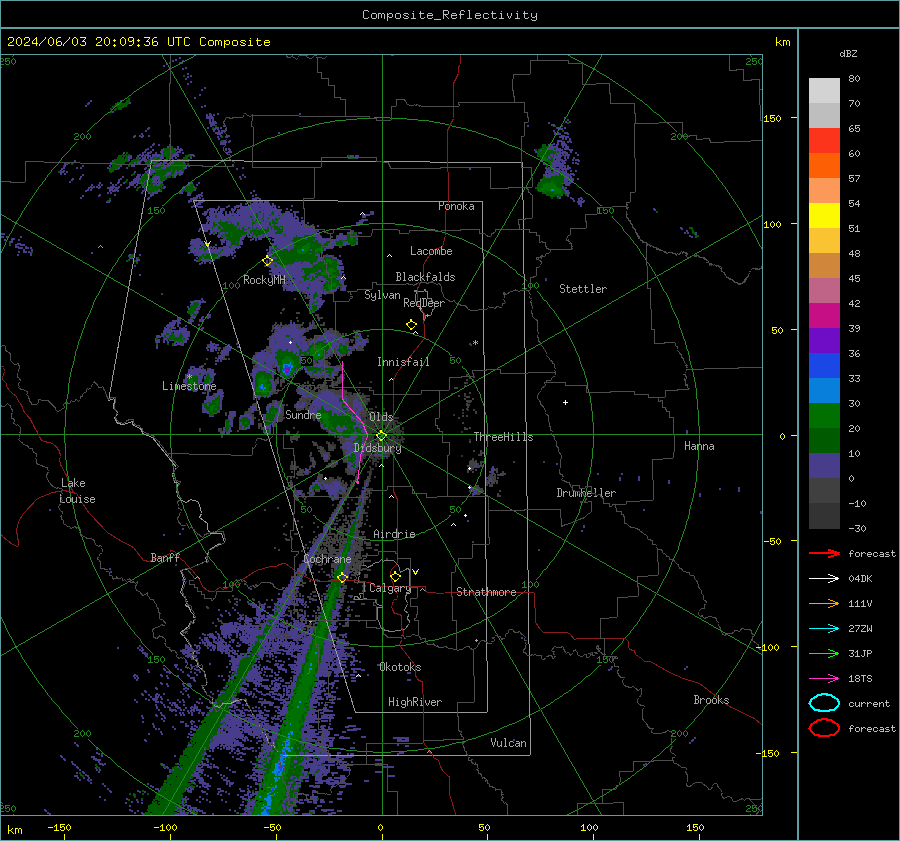The width and height of the screenshot is (900, 841).
Task: Select the Blackfalds label
Action: (425, 277)
